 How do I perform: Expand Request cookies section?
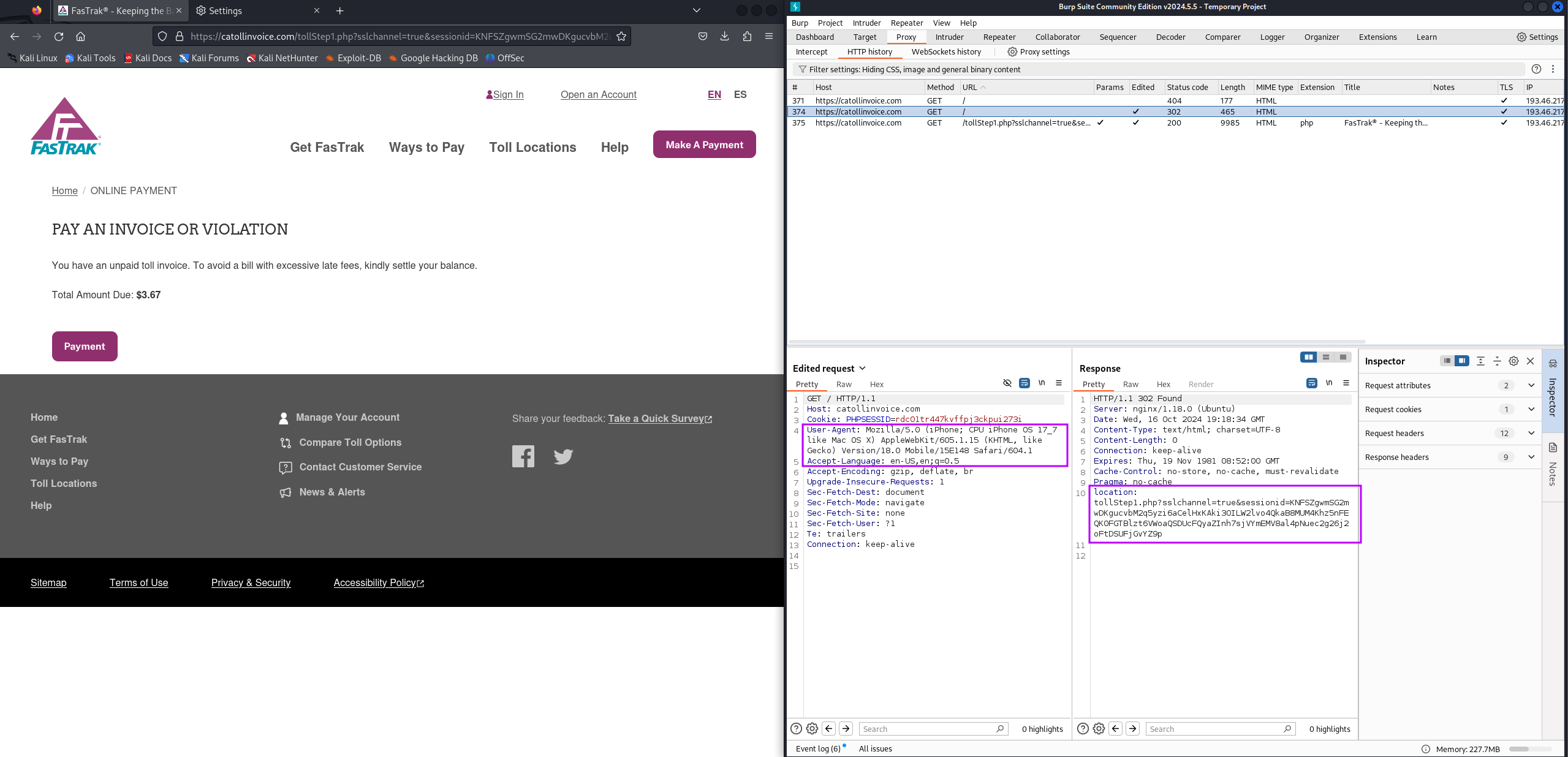click(x=1531, y=409)
